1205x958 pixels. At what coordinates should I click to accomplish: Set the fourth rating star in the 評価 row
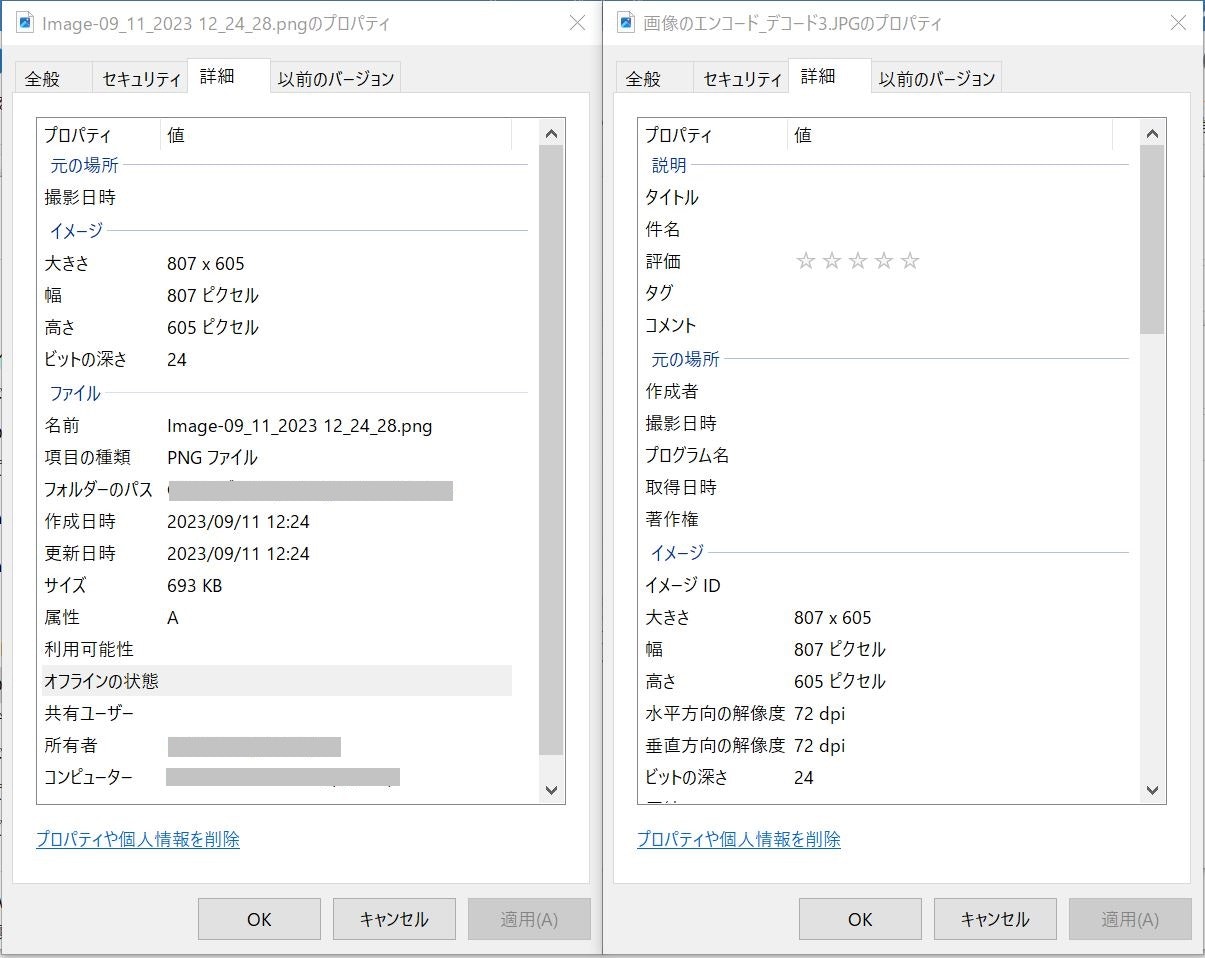[x=884, y=262]
